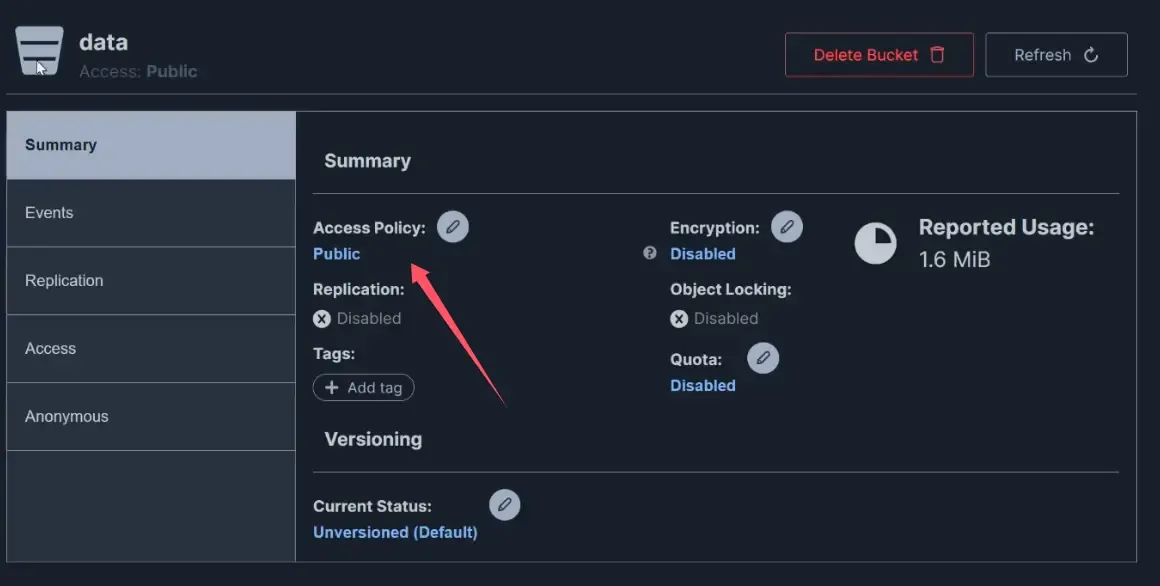Select the Access tab
The image size is (1160, 586).
pyautogui.click(x=151, y=349)
